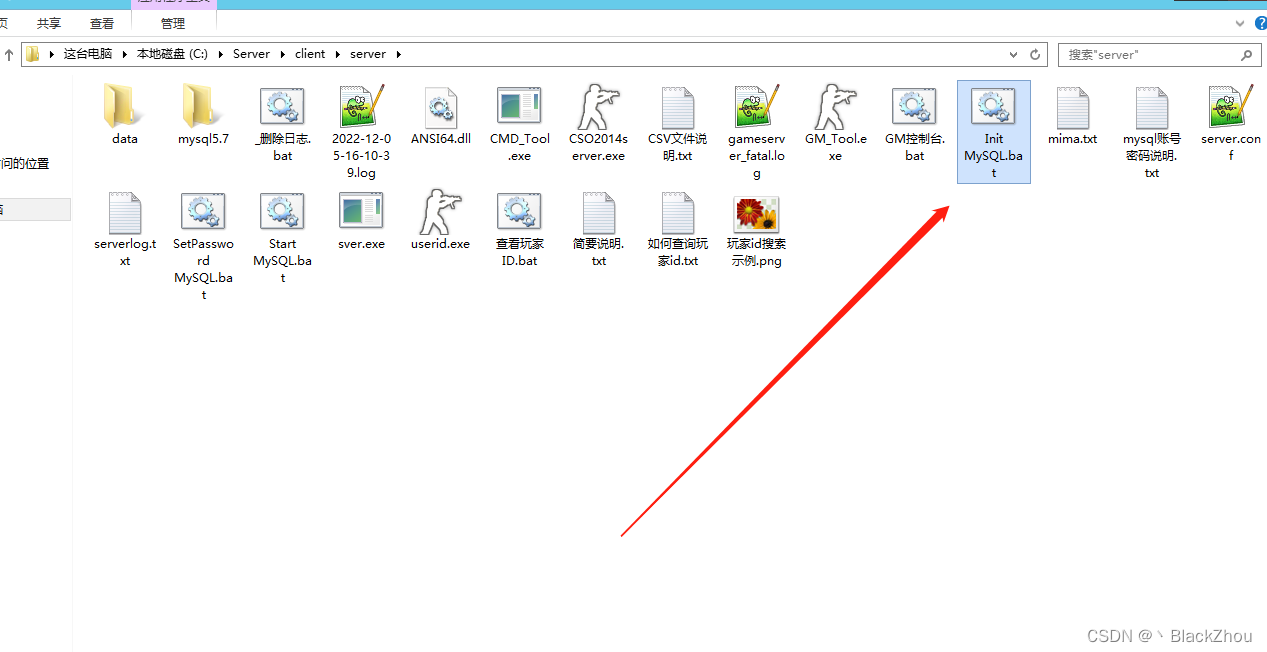Screen dimensions: 1267x652
Task: Select the CMD_Tool.exe program icon
Action: point(519,107)
